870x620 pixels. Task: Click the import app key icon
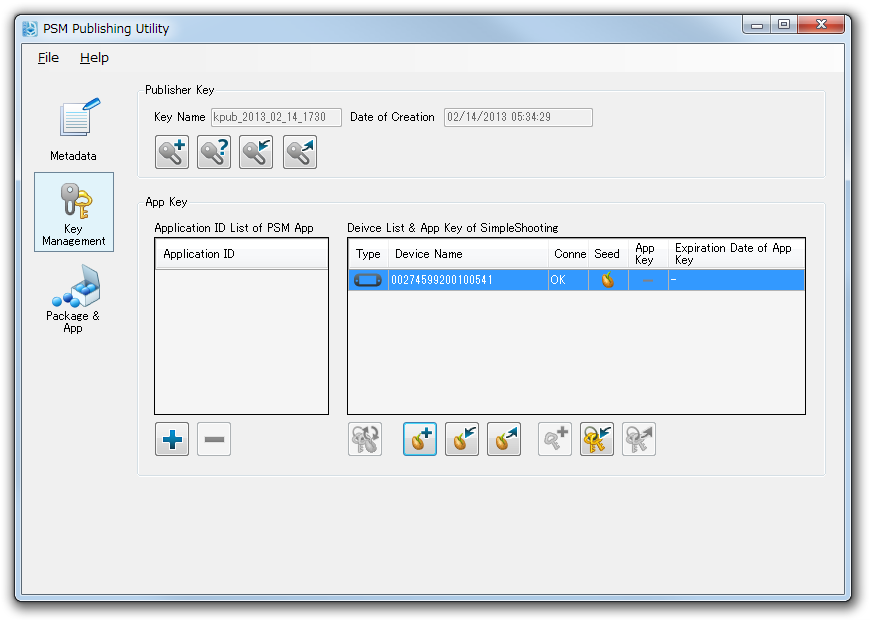(597, 439)
